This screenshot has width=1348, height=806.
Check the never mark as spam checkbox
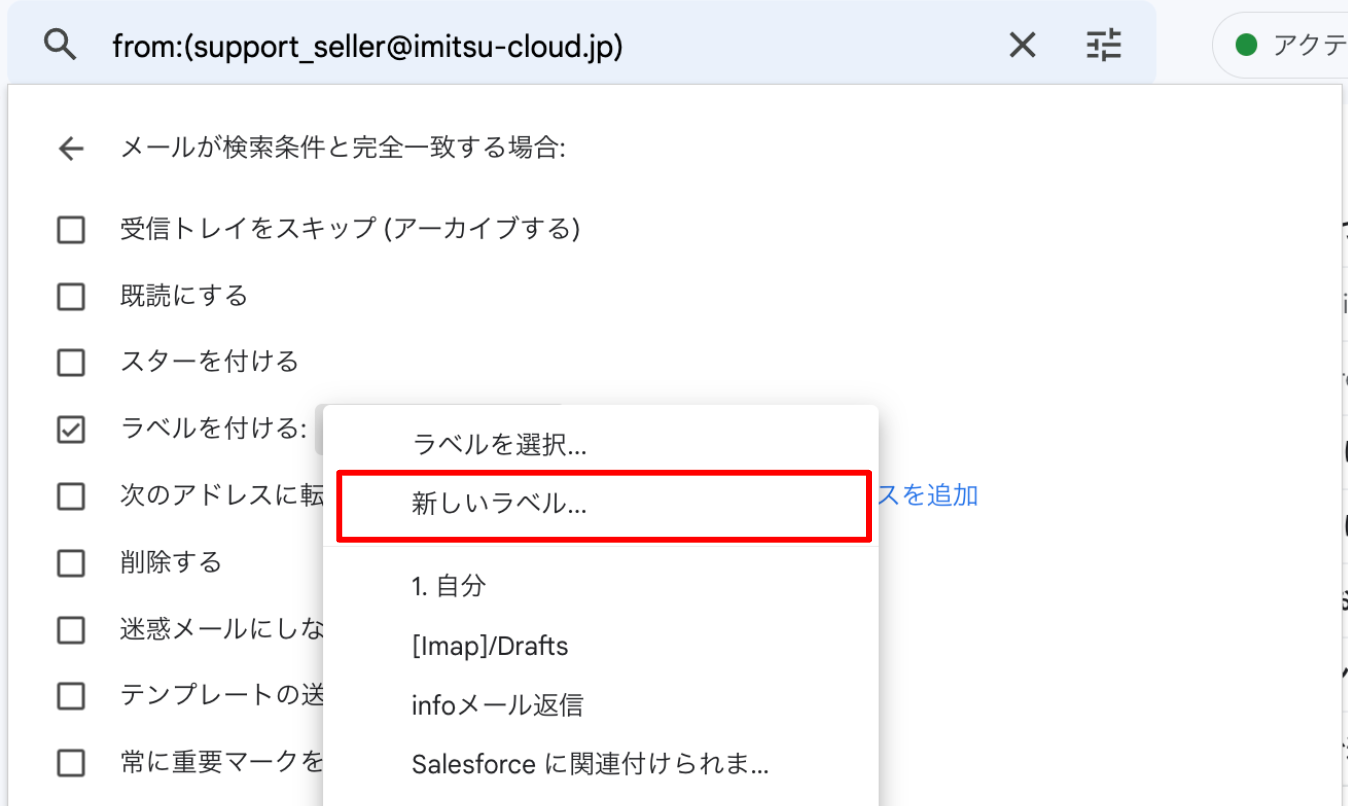click(x=71, y=630)
